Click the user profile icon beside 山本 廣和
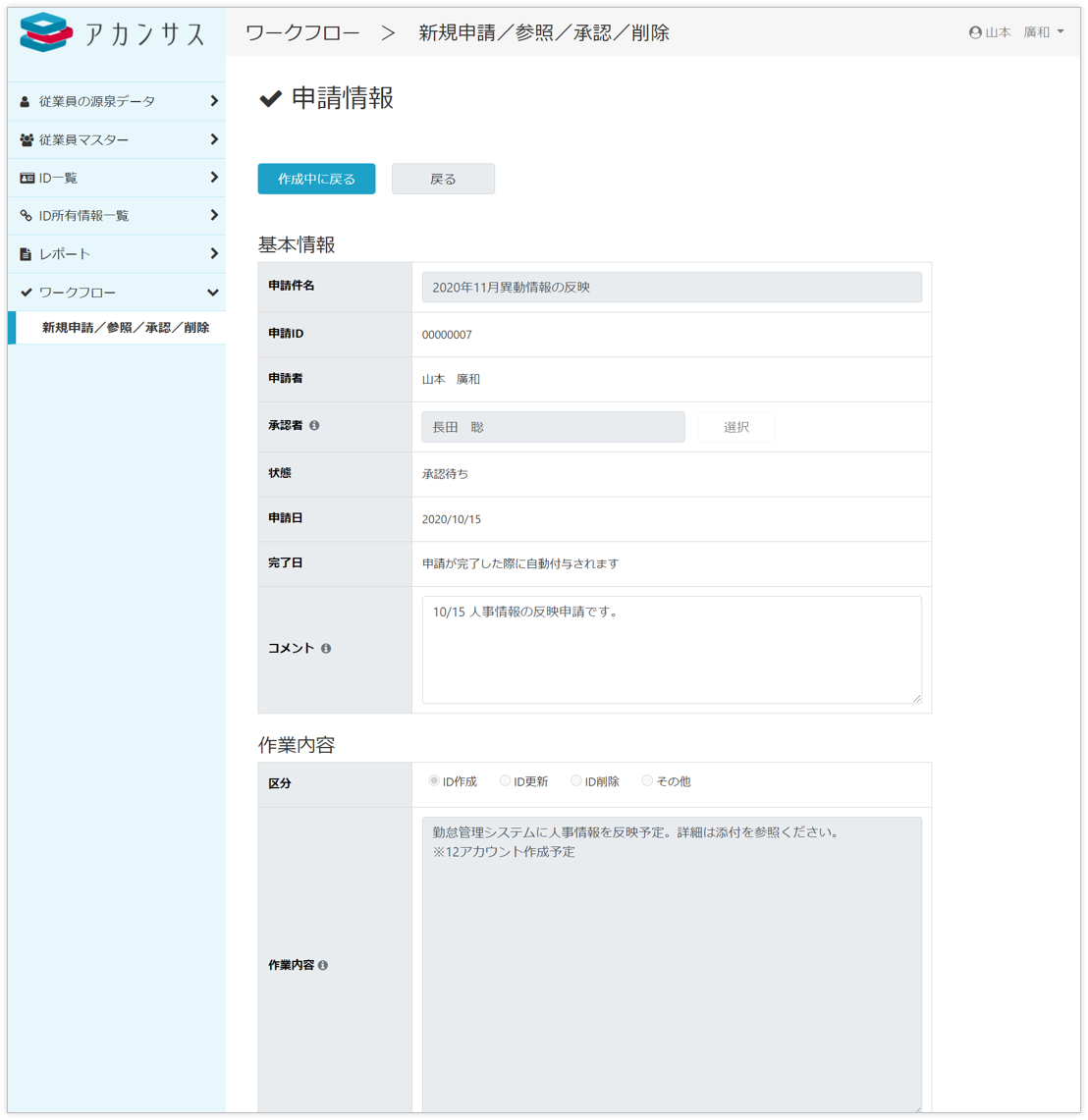 coord(975,32)
